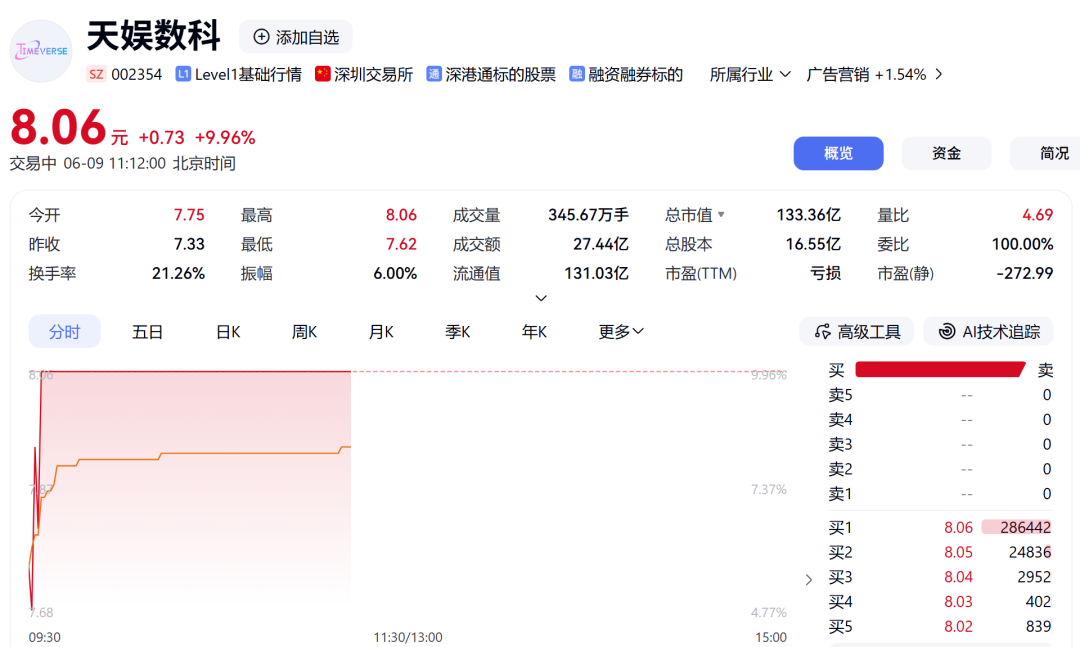Screen dimensions: 1080x647
Task: Select the 月K chart tab
Action: 381,331
